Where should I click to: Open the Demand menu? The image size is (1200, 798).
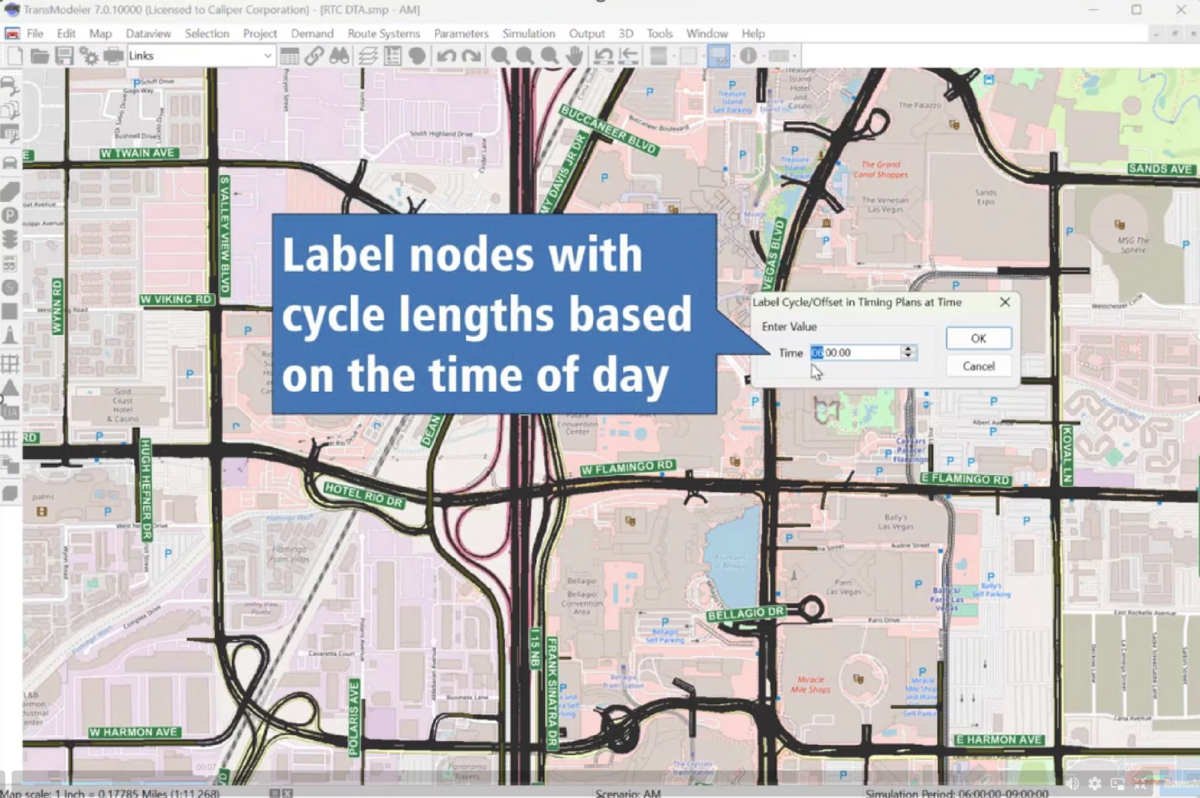point(312,33)
